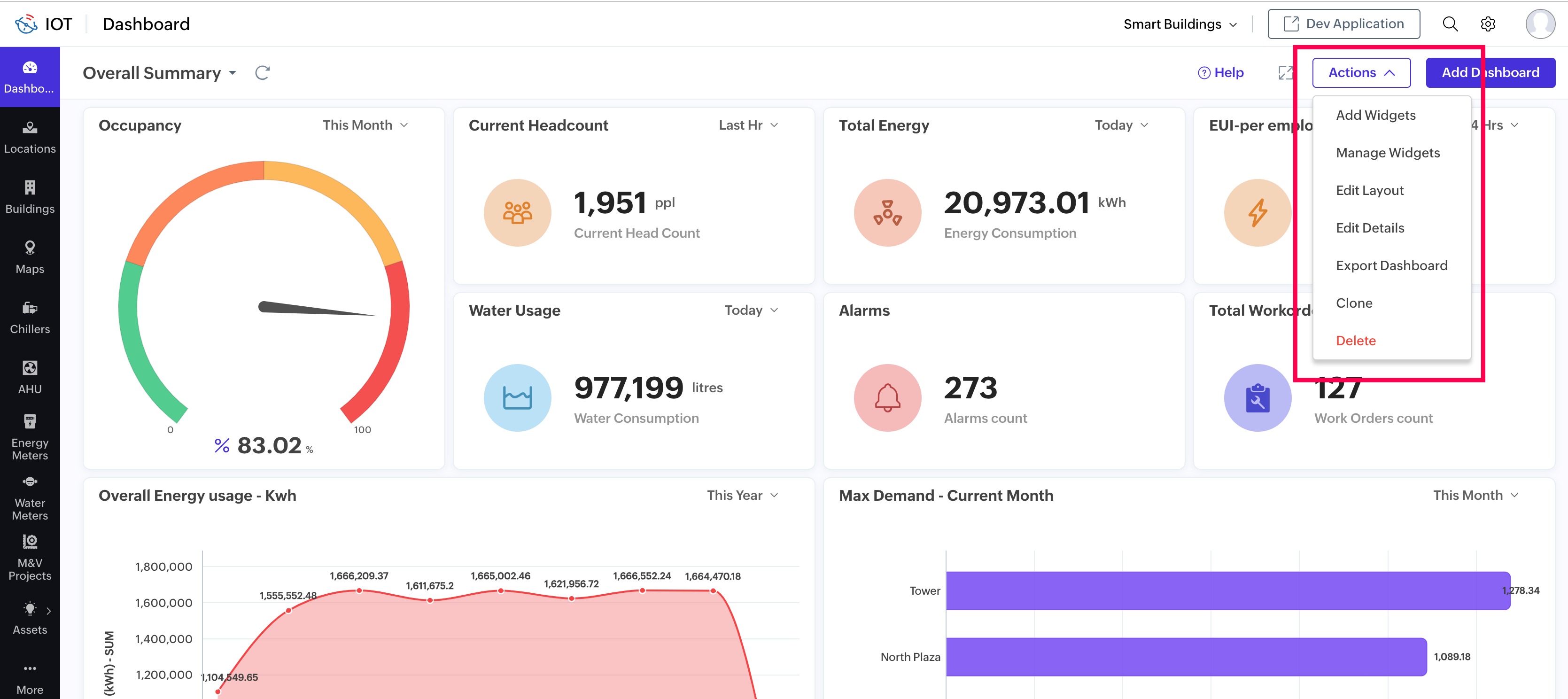
Task: Click the refresh dashboard icon
Action: point(262,73)
